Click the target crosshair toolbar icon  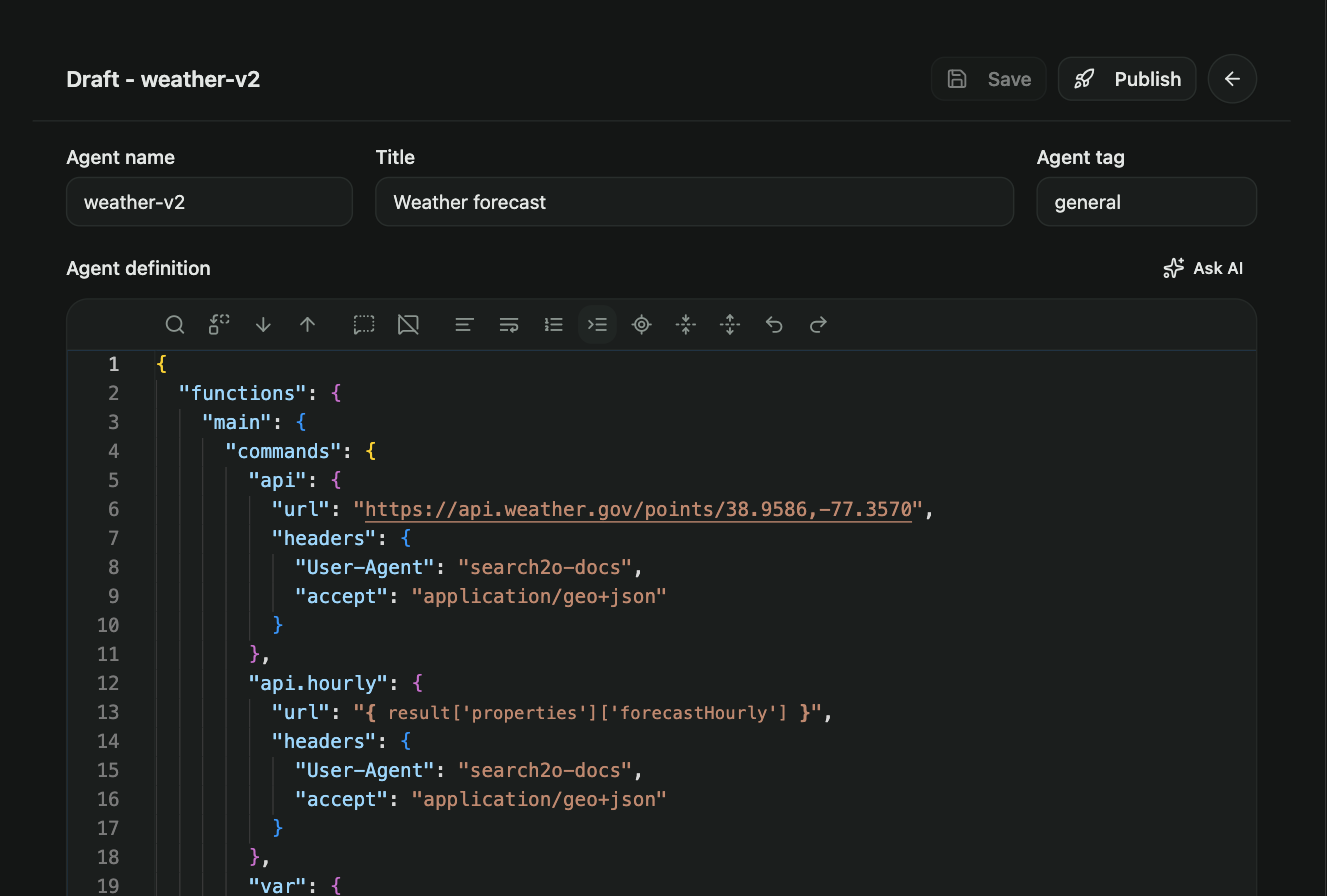point(642,325)
